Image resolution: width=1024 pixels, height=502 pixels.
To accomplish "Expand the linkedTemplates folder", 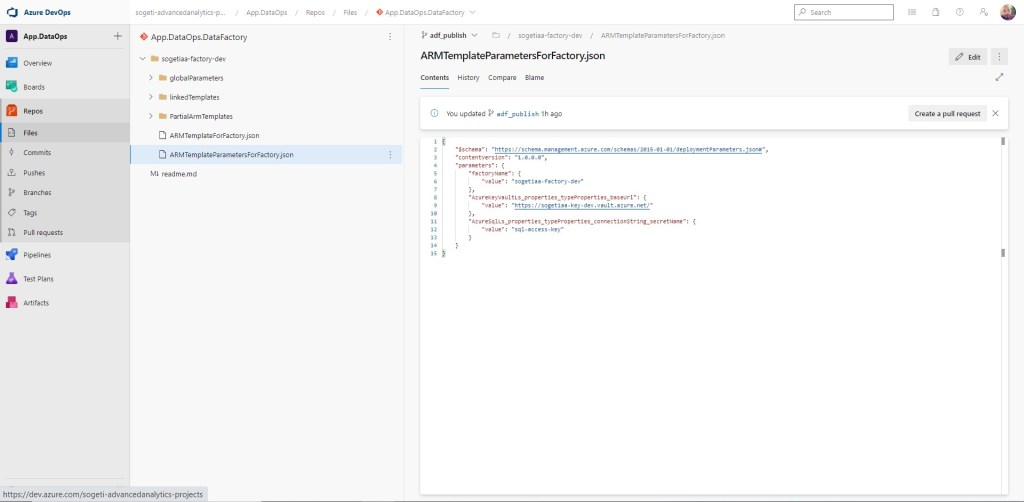I will click(x=150, y=97).
